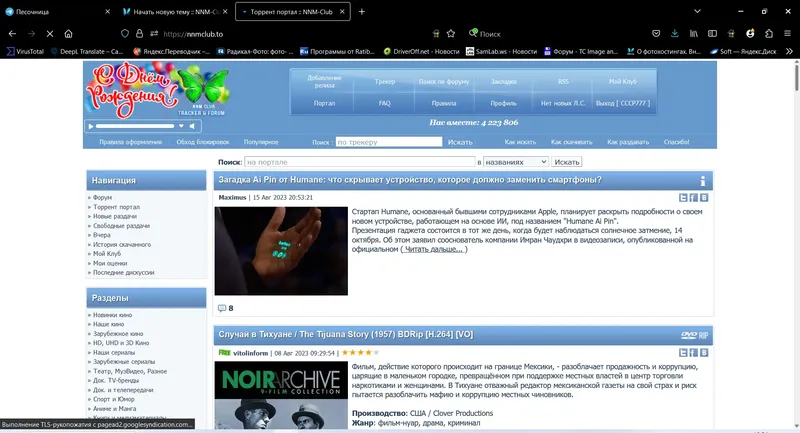The image size is (800, 433).
Task: Share Humane article via VK icon
Action: coord(704,197)
